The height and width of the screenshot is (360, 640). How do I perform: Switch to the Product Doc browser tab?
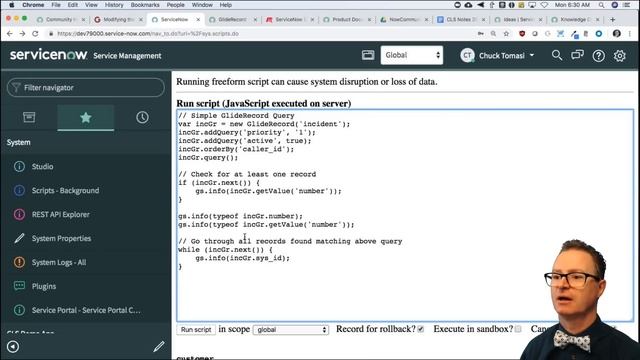(347, 19)
